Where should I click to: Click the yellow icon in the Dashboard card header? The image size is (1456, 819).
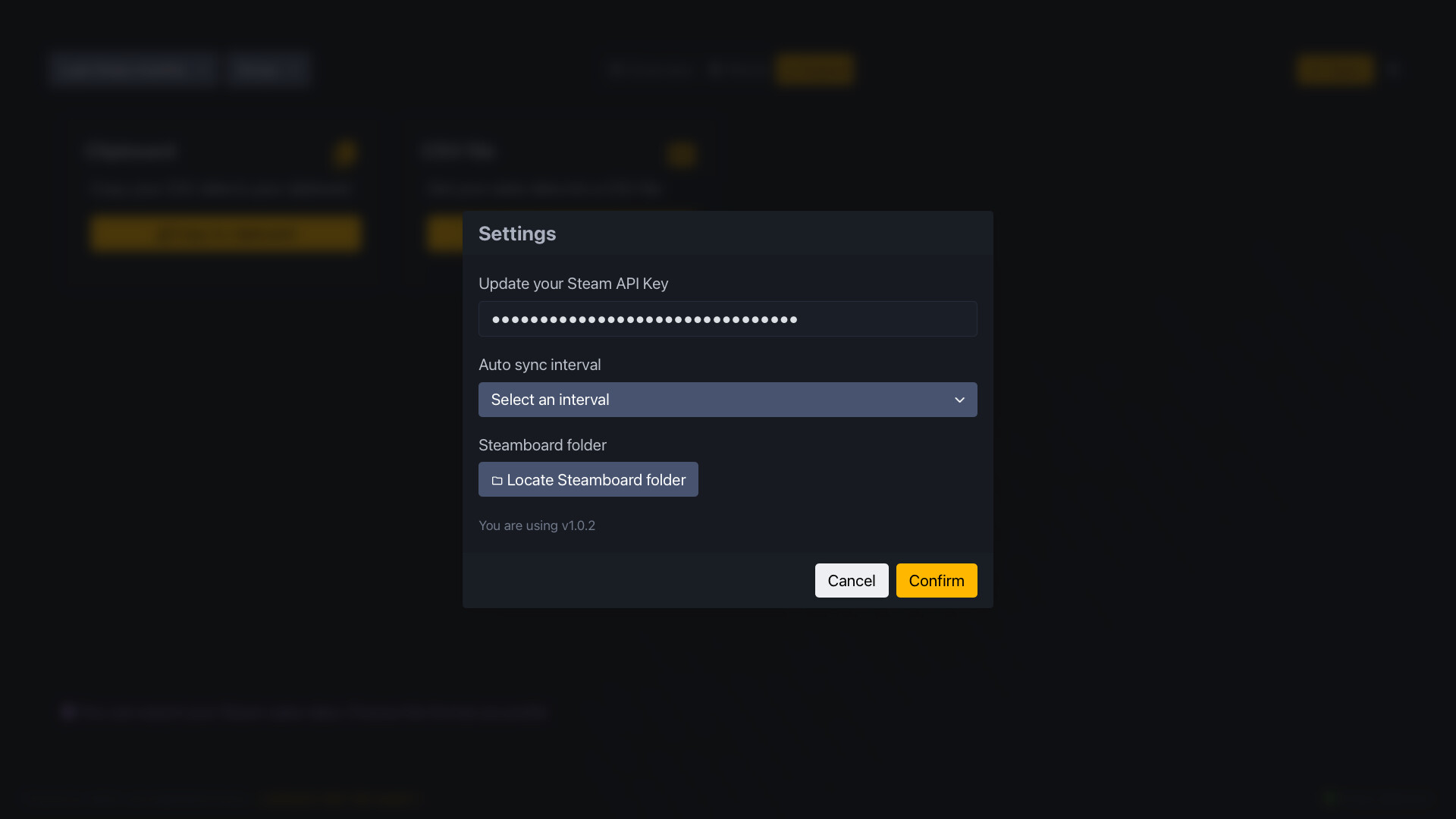345,152
